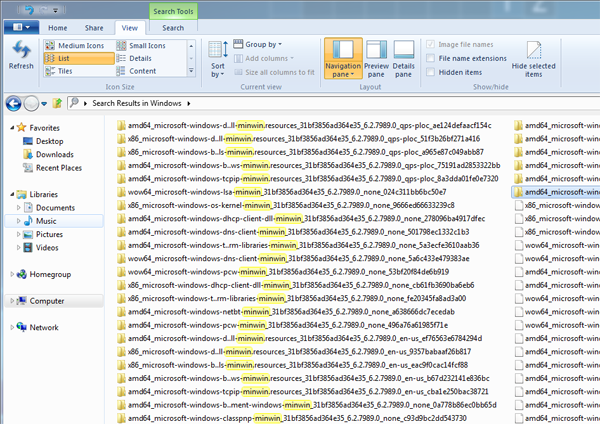Click the Search Tools contextual tab
This screenshot has height=424, width=600.
pos(173,11)
